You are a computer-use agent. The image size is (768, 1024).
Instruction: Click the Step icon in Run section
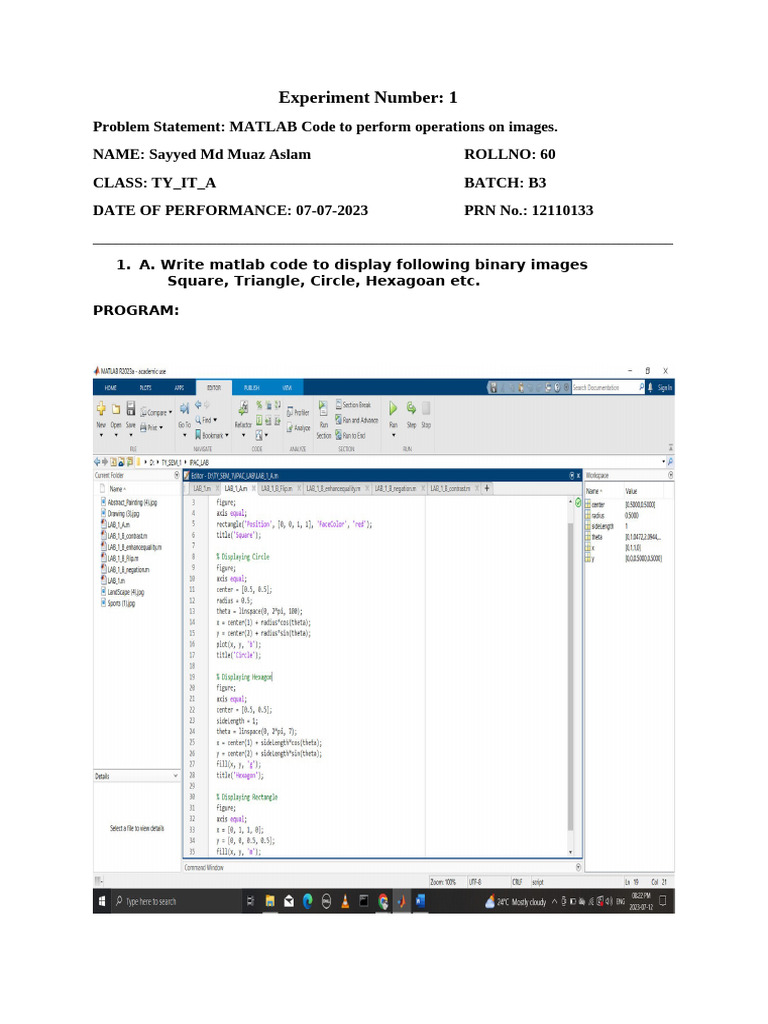coord(411,409)
